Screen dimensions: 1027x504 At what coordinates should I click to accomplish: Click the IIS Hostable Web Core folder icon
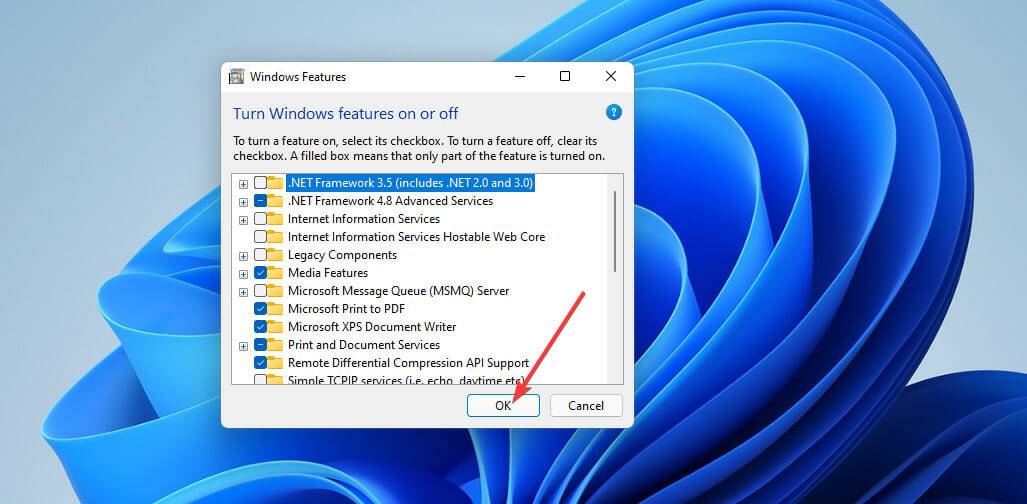point(275,237)
